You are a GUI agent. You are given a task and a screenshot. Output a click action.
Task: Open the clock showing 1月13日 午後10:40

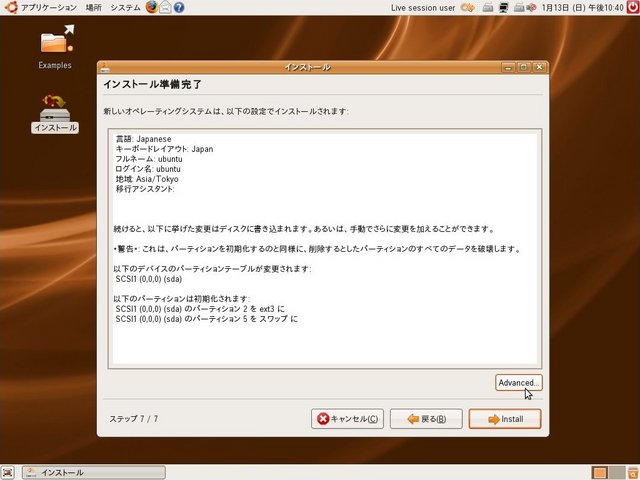click(x=582, y=8)
